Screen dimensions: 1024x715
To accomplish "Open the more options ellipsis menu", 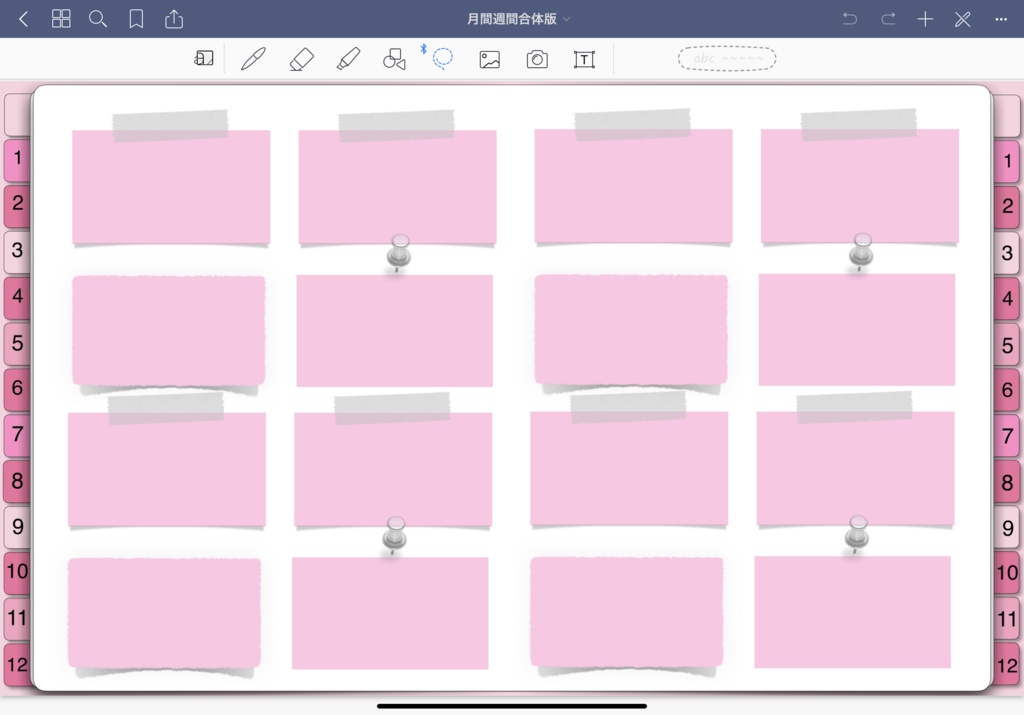I will [1001, 20].
